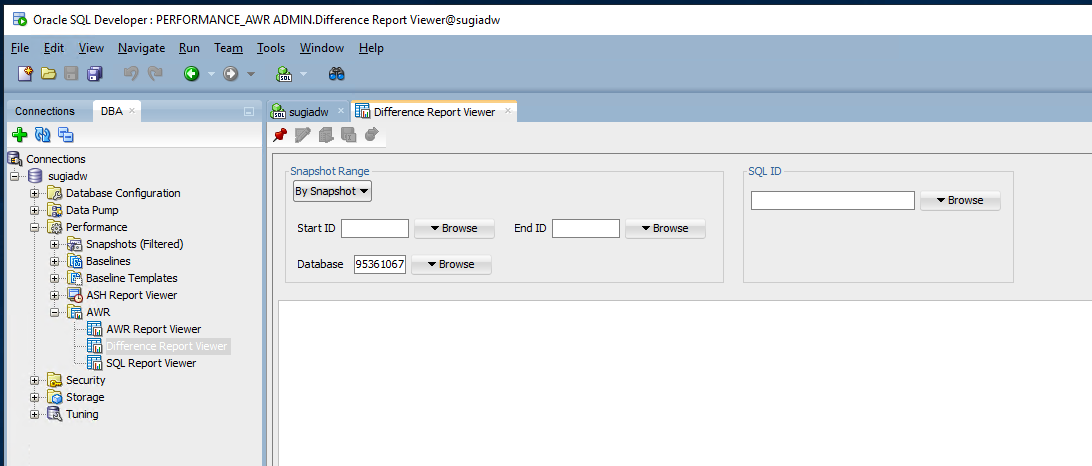Minimize the DBA navigator panel
This screenshot has width=1092, height=466.
pos(249,111)
